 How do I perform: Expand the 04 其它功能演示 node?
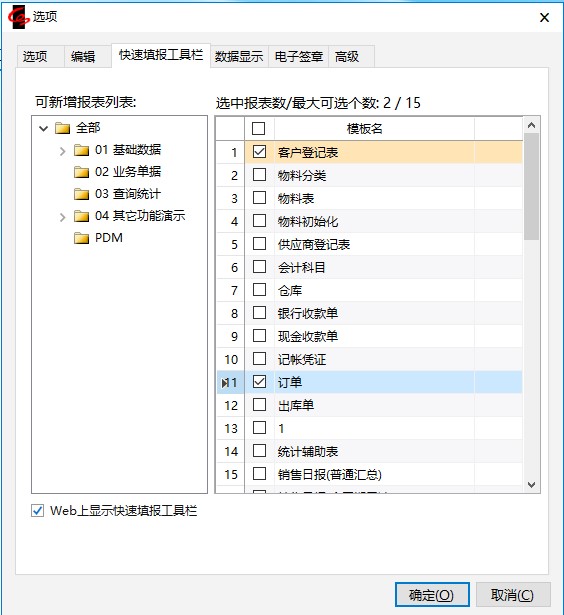tap(62, 217)
